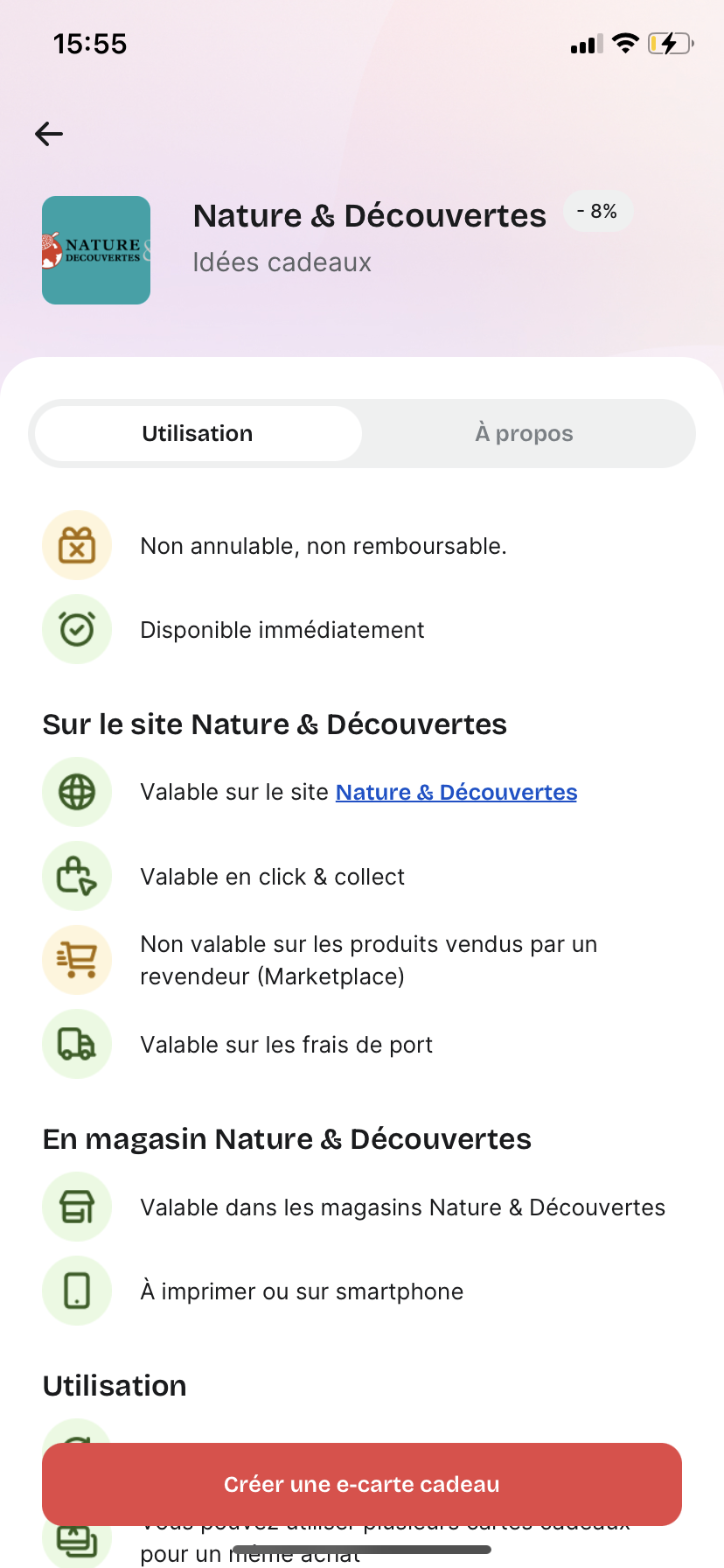Tap the battery charging status icon
The image size is (724, 1568).
coord(671,43)
